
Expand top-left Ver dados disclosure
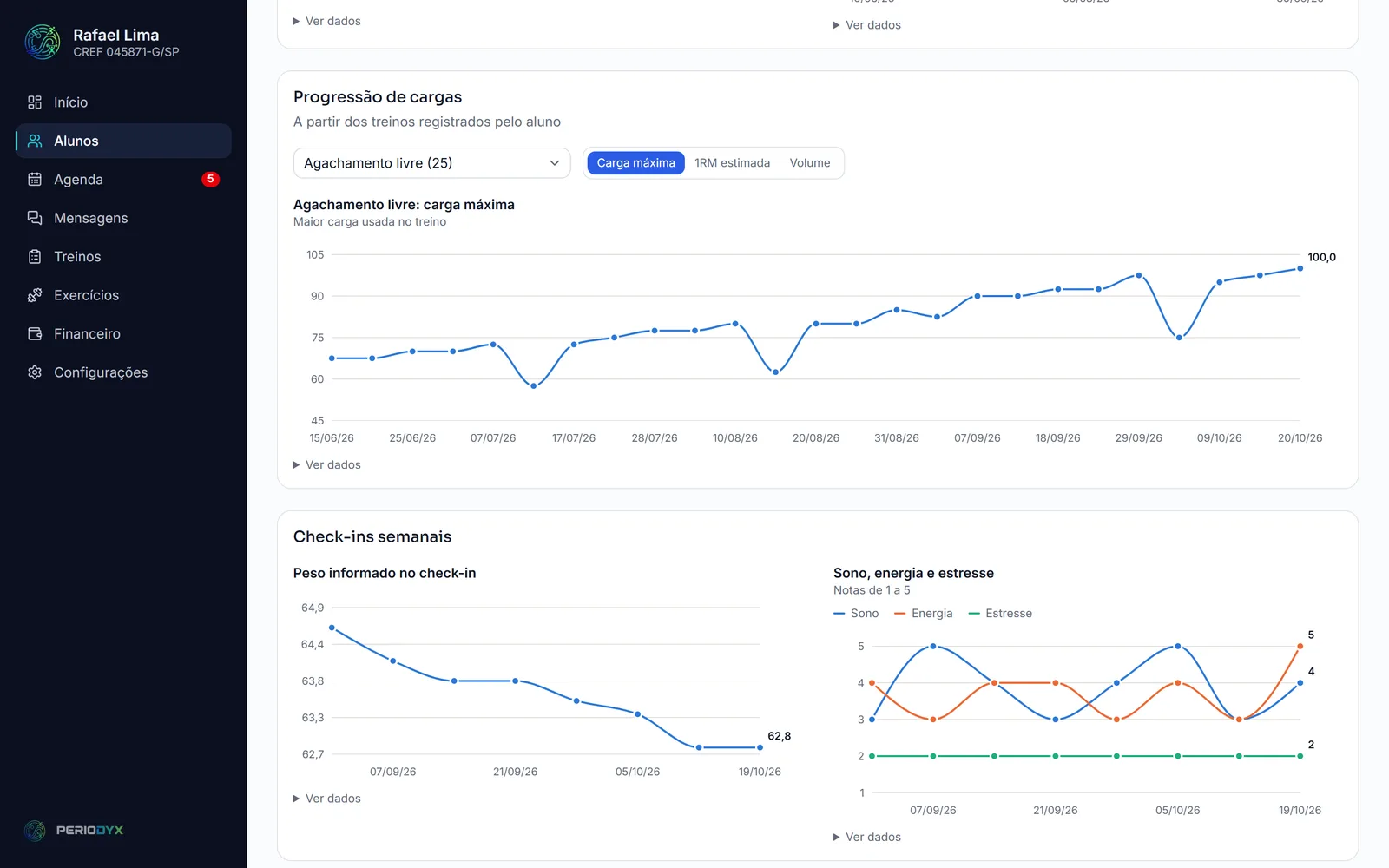coord(327,22)
